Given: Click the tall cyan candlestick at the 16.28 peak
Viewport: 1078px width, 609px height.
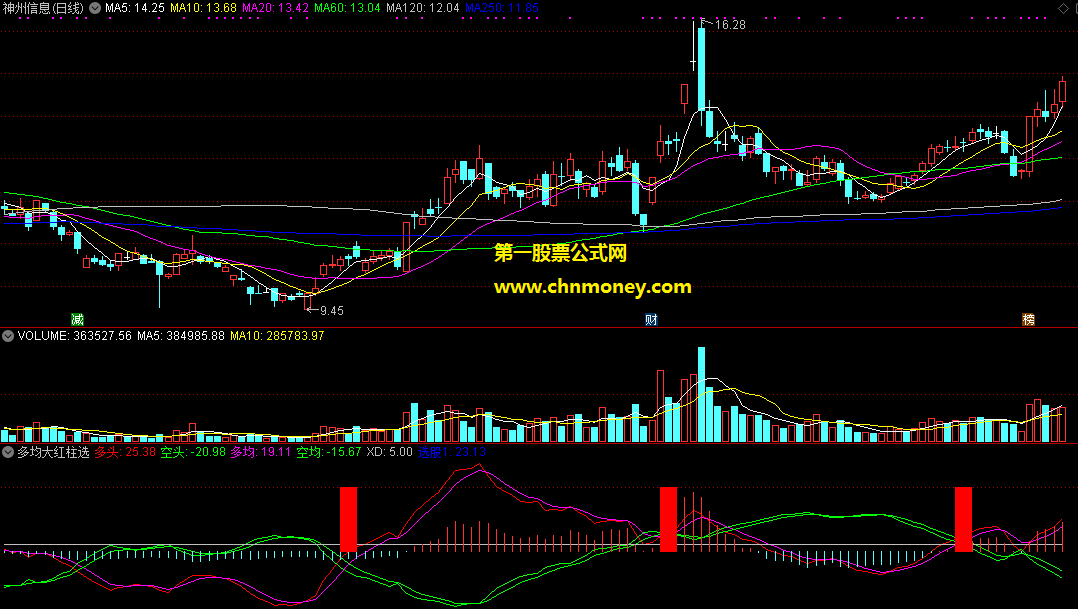Looking at the screenshot, I should (x=701, y=69).
